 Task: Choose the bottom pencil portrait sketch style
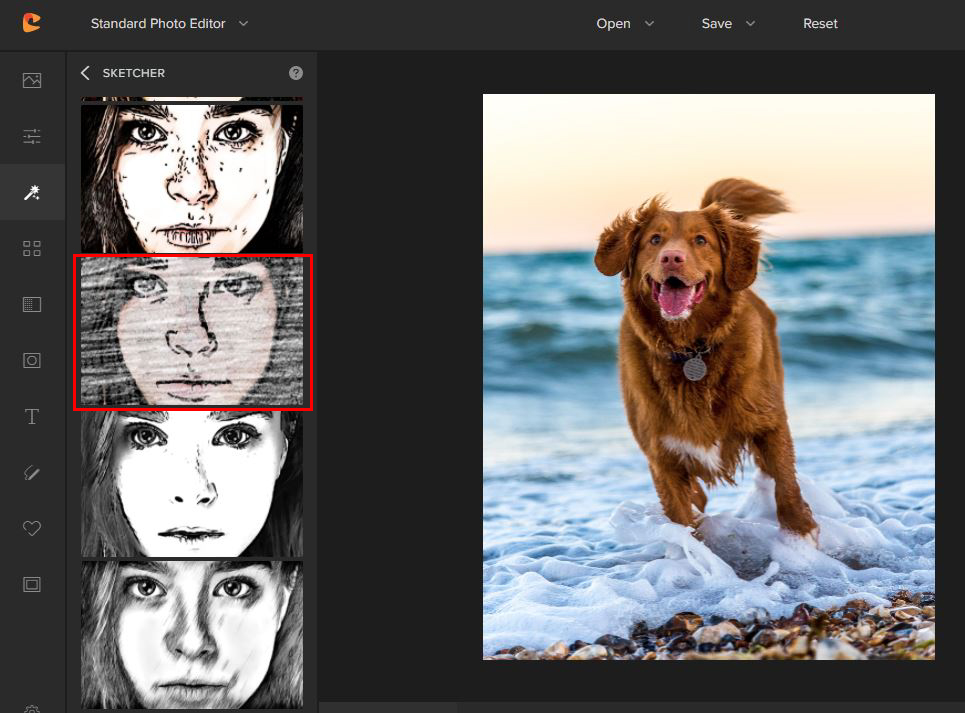coord(192,635)
